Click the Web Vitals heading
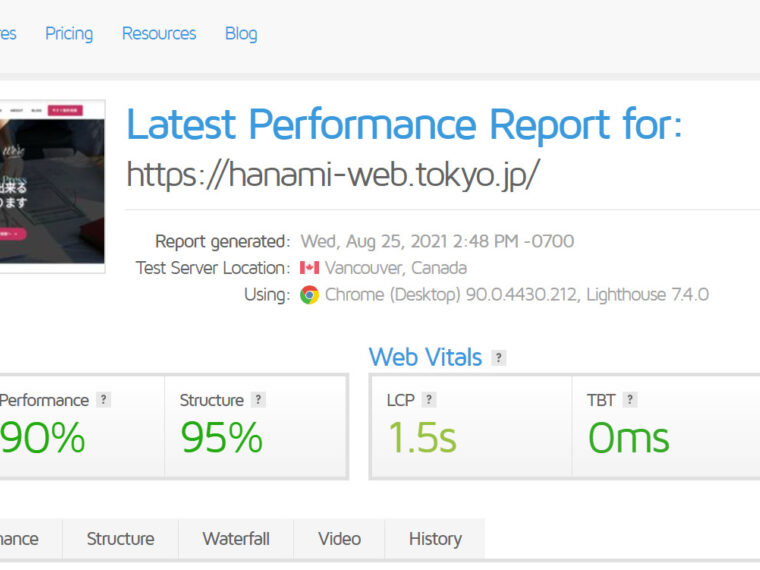Image resolution: width=760 pixels, height=570 pixels. click(425, 357)
